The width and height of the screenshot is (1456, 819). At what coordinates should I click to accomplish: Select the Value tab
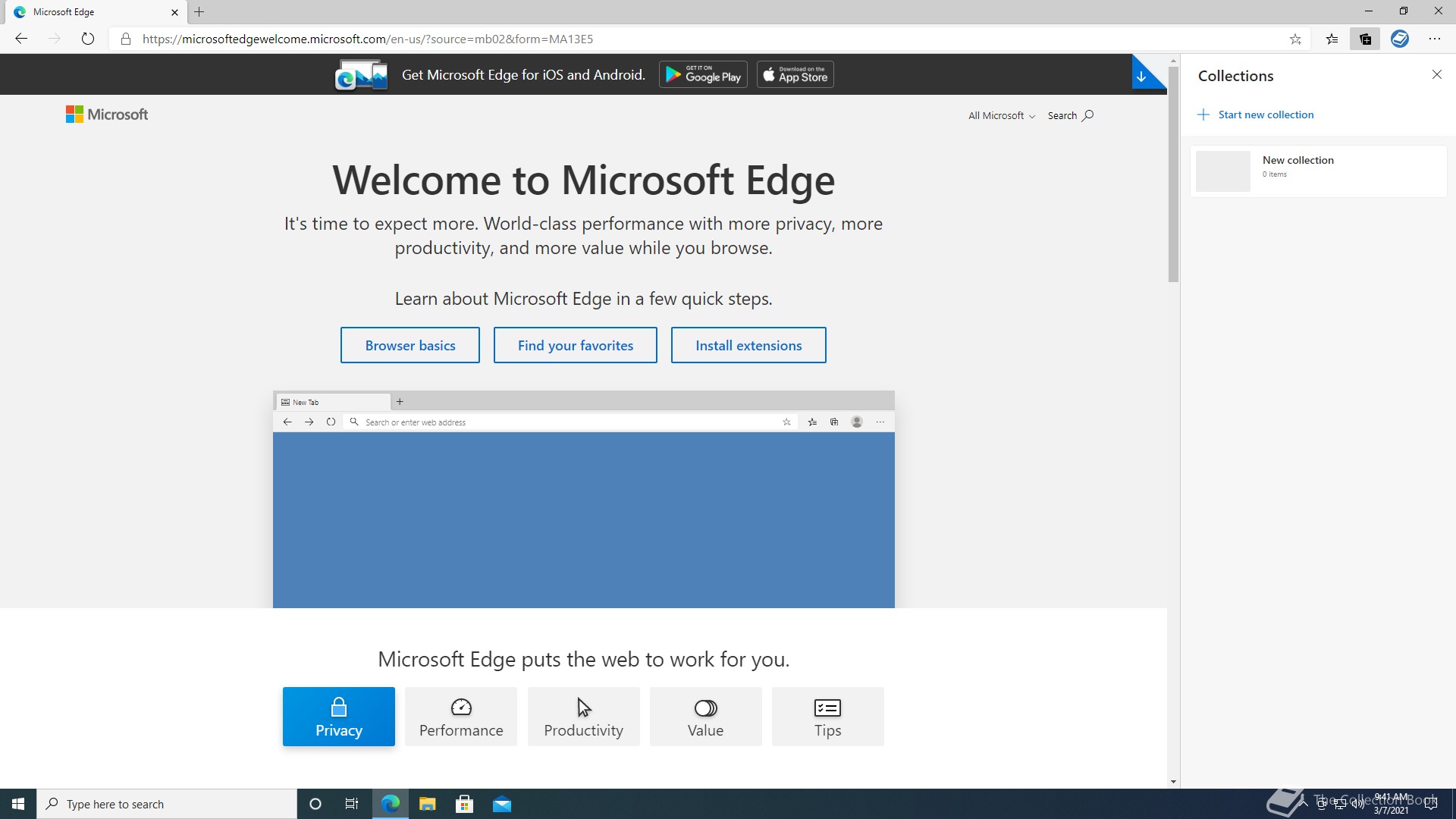(x=705, y=717)
